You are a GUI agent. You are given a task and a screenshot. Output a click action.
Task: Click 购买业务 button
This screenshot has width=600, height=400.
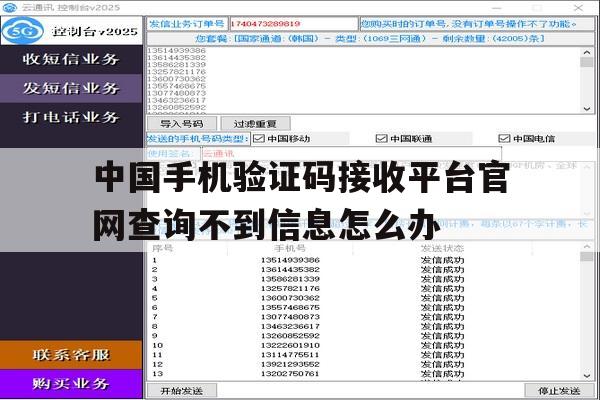coord(71,384)
